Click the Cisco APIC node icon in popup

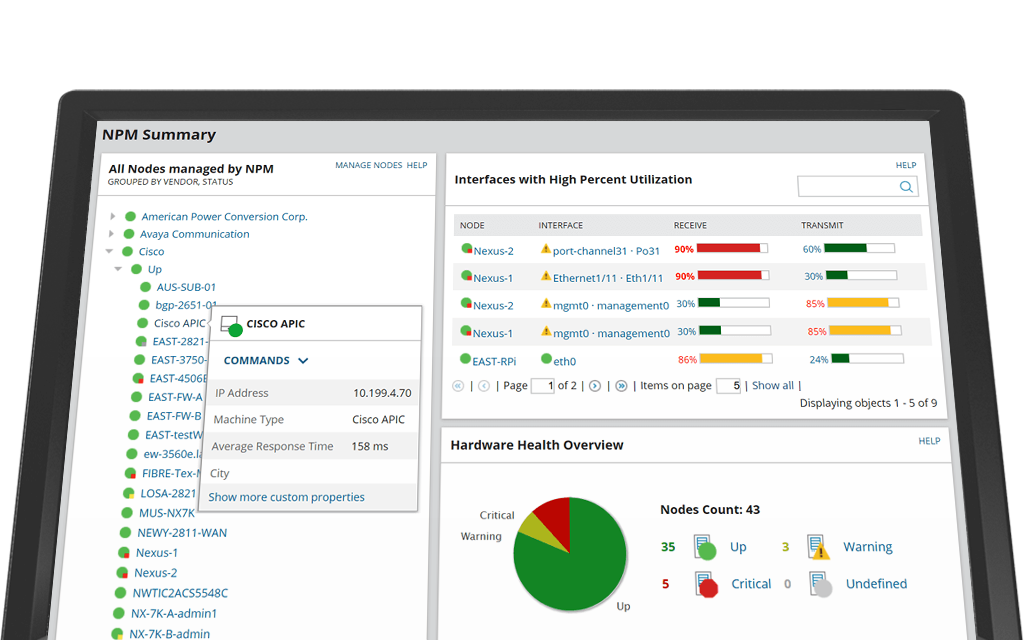[x=230, y=325]
